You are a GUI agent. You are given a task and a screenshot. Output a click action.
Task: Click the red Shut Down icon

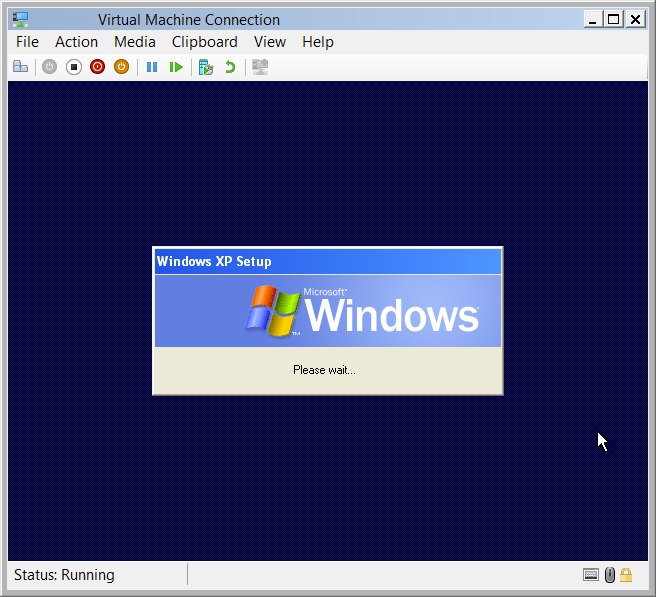point(97,67)
